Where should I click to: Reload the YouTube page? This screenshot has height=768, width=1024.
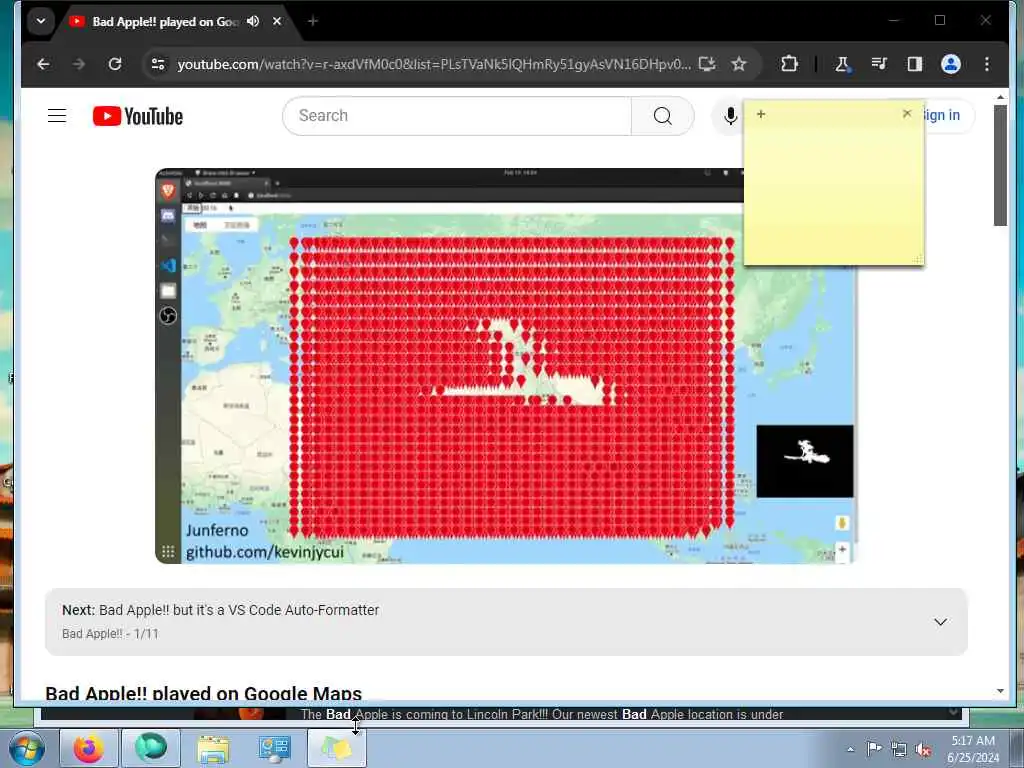click(115, 64)
